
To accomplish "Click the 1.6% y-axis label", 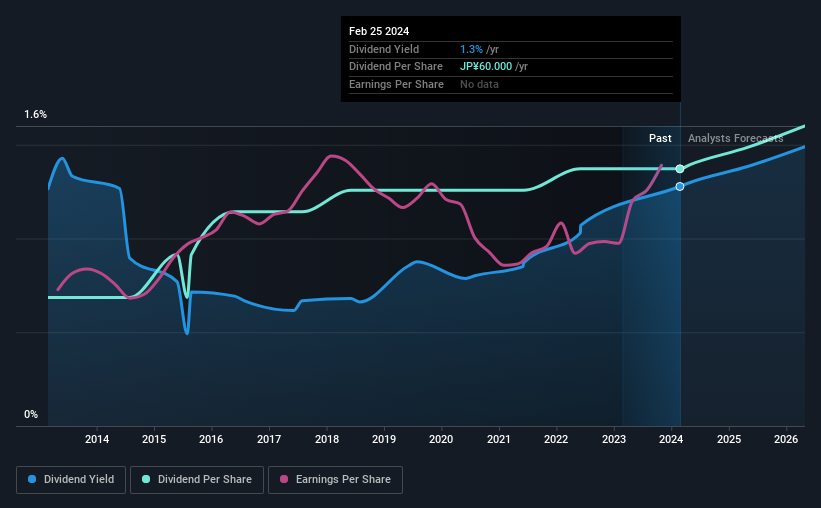I will click(36, 115).
